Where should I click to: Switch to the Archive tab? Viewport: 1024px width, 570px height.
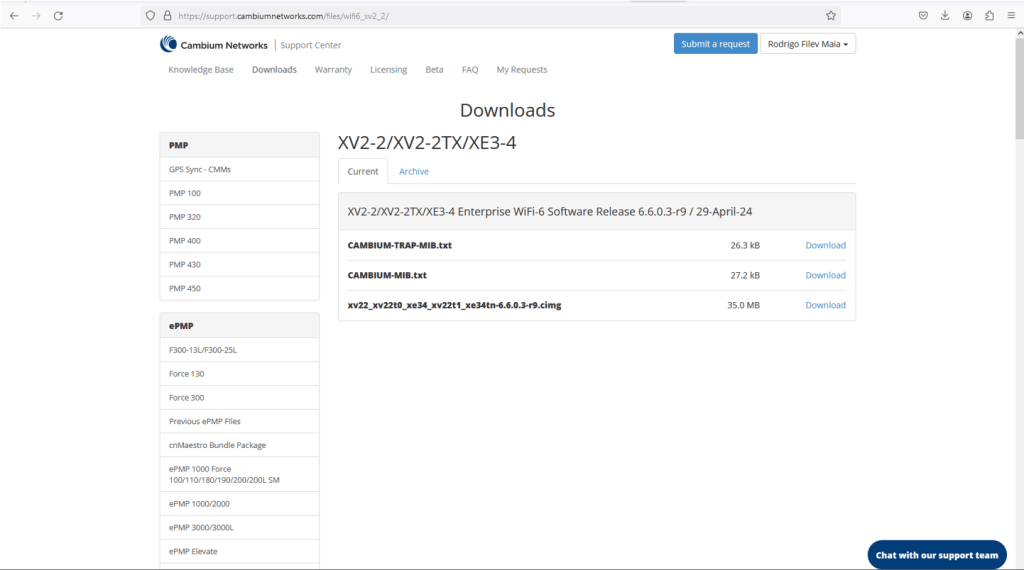pos(413,172)
